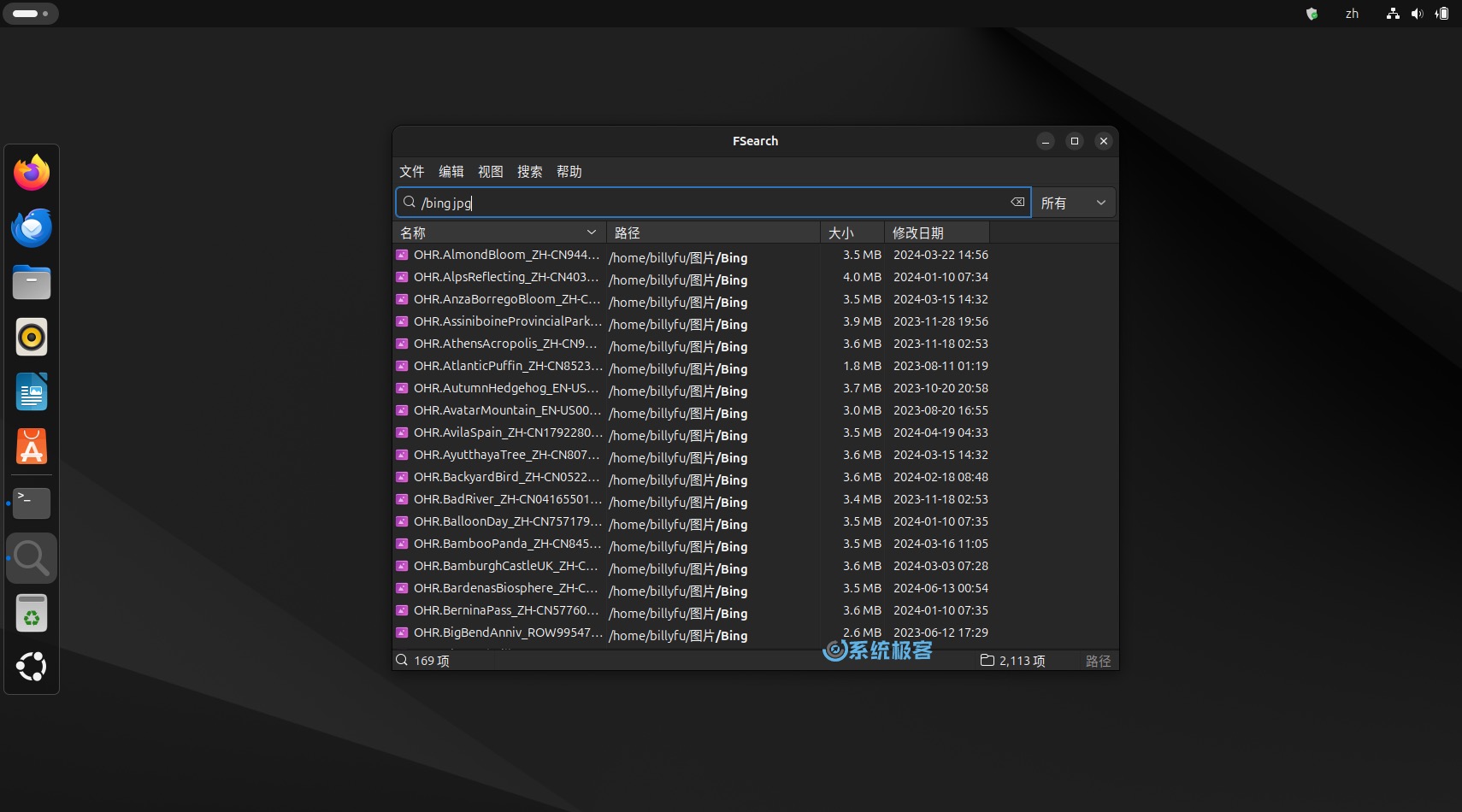Click the 4.0 MB size cell
Viewport: 1462px width, 812px height.
862,277
